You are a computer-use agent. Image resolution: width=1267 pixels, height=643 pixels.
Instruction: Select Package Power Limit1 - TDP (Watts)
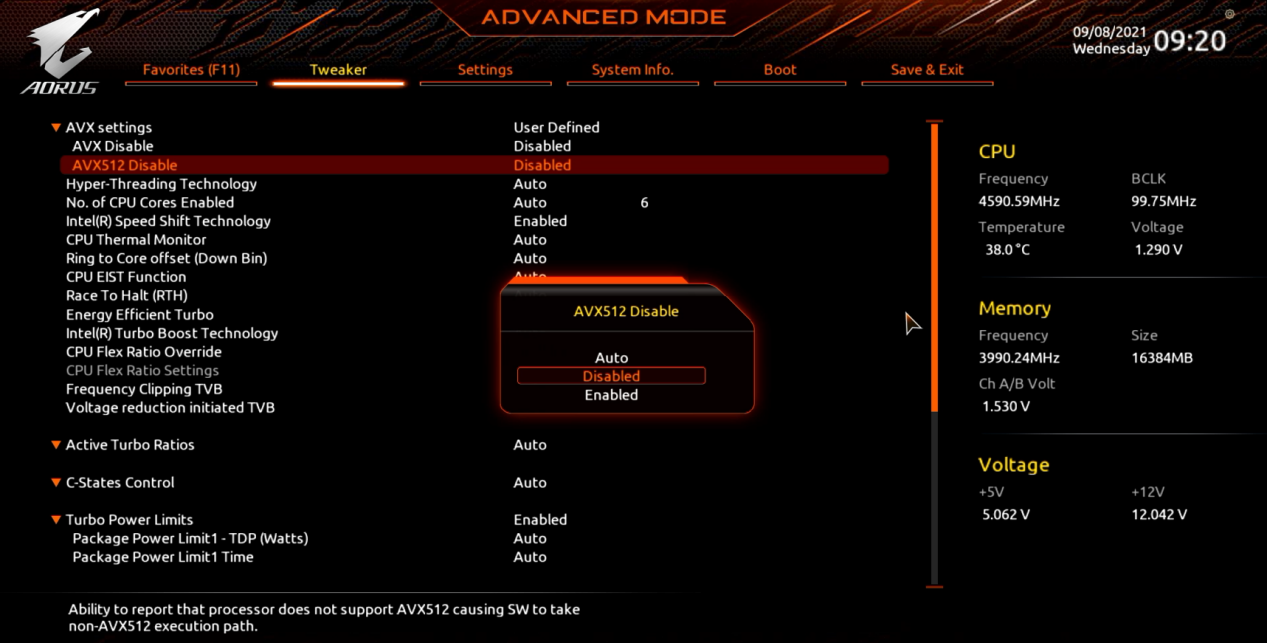[x=190, y=538]
